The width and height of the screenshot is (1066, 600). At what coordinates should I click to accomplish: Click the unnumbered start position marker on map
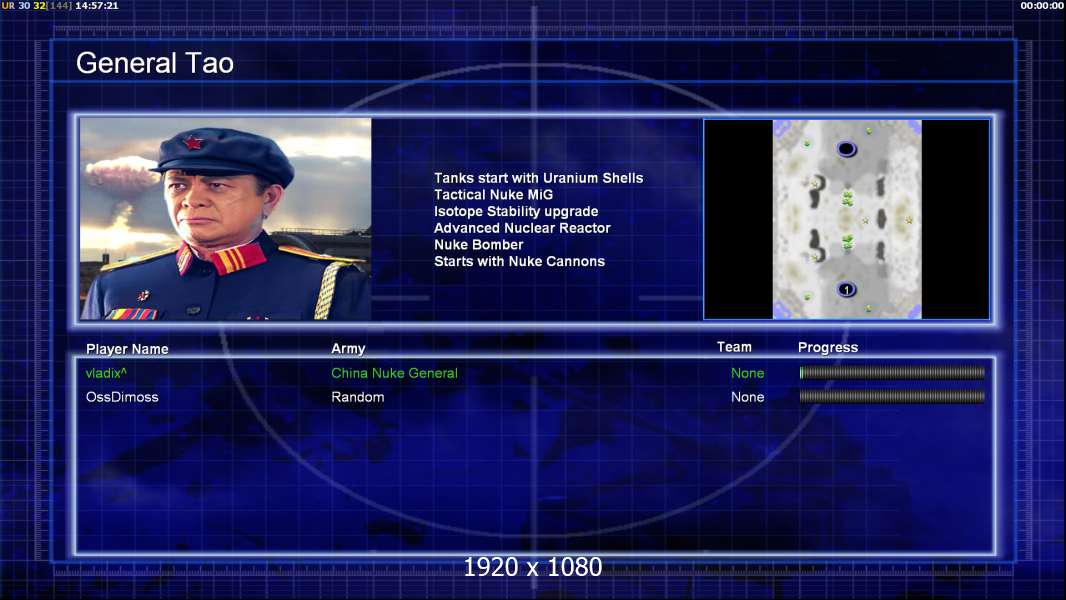pyautogui.click(x=846, y=149)
